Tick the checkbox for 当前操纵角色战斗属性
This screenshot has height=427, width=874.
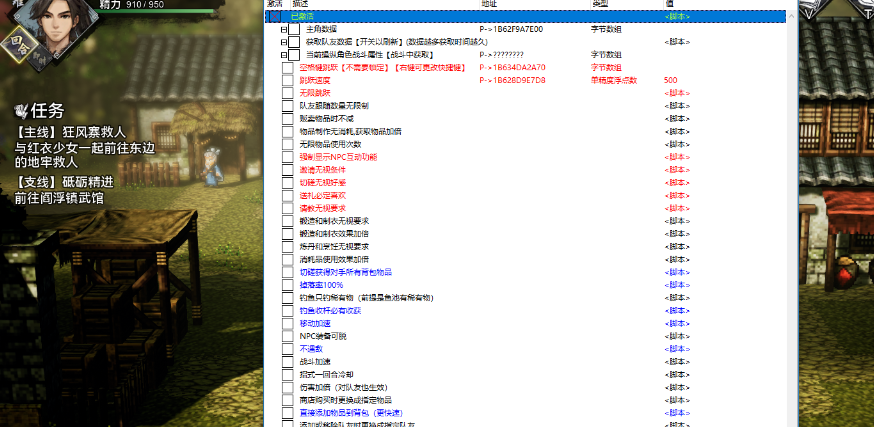[x=294, y=55]
